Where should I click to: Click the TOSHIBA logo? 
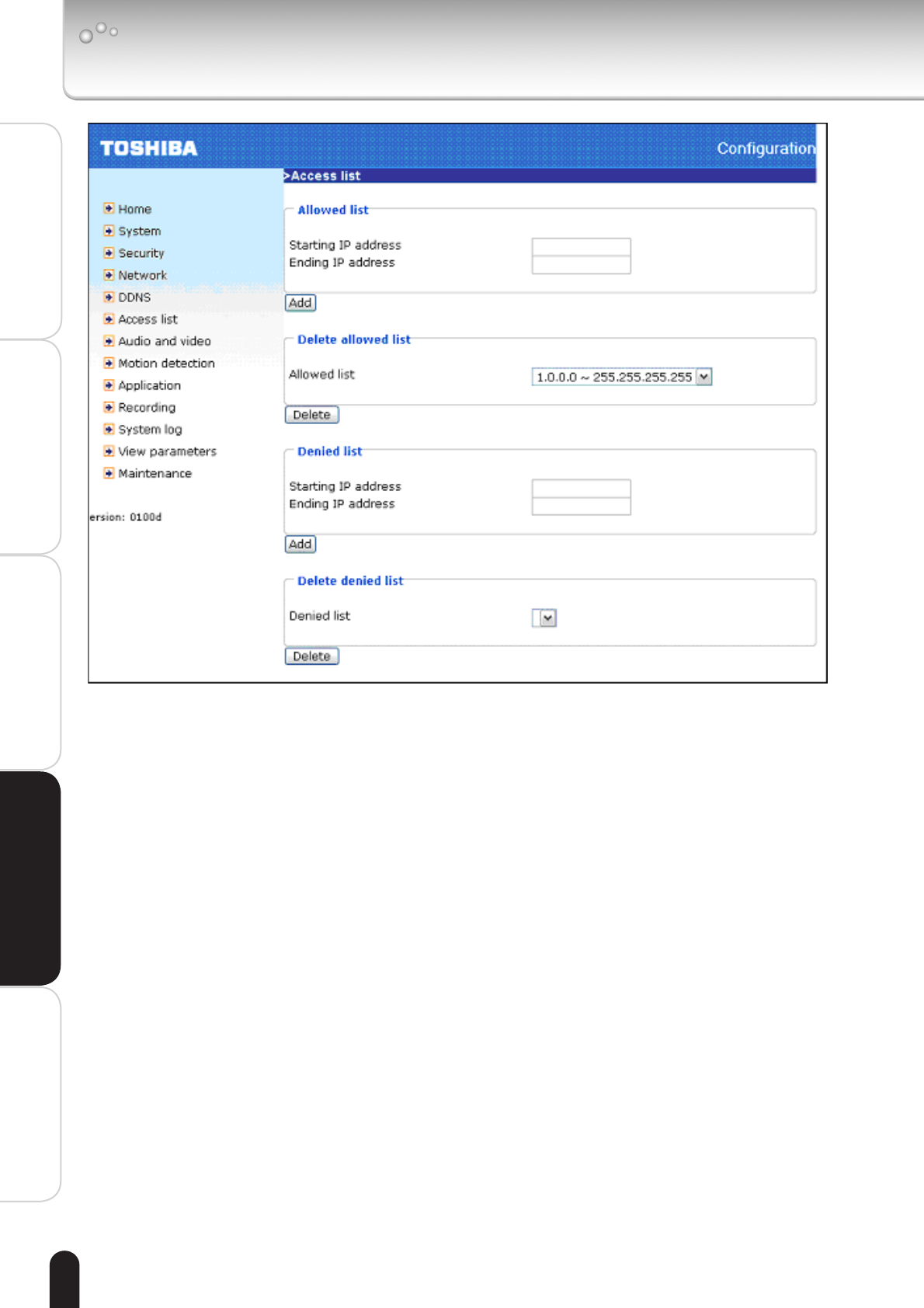tap(148, 148)
